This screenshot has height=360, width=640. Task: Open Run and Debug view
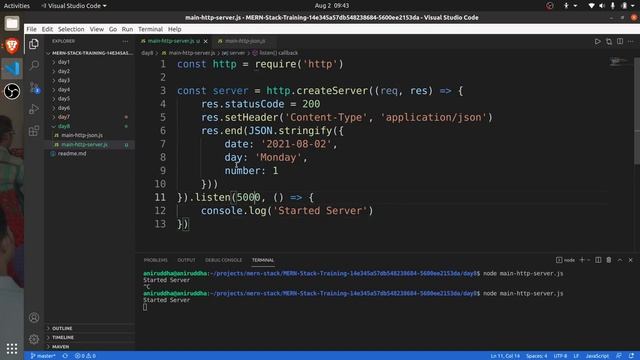34,109
